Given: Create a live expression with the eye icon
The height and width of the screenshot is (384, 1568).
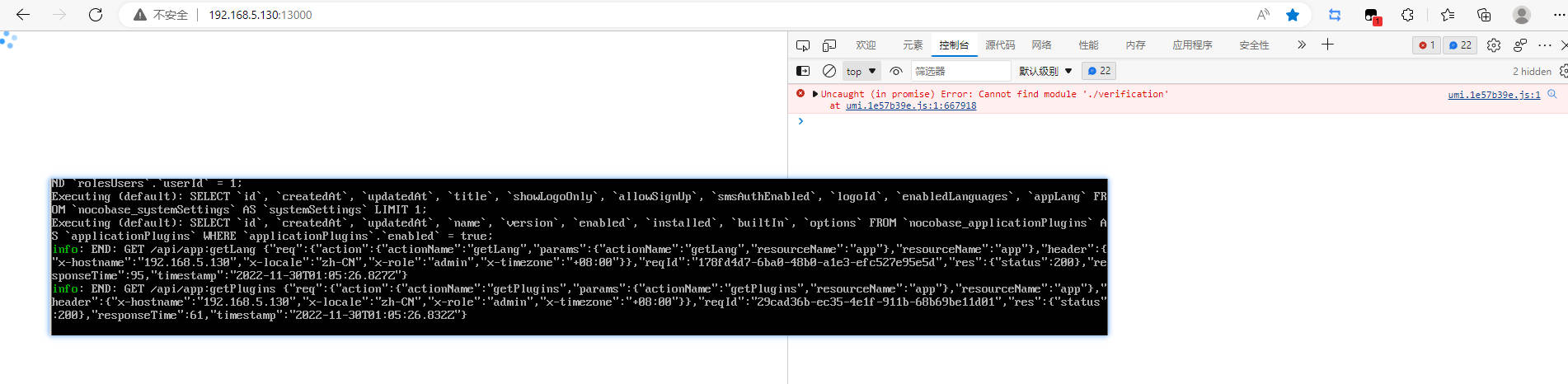Looking at the screenshot, I should [896, 71].
